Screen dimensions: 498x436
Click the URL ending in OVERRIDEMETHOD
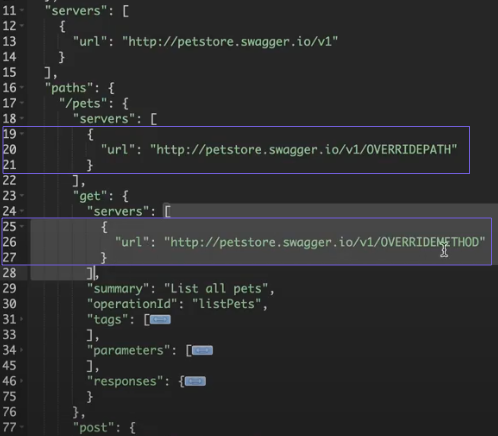[324, 242]
